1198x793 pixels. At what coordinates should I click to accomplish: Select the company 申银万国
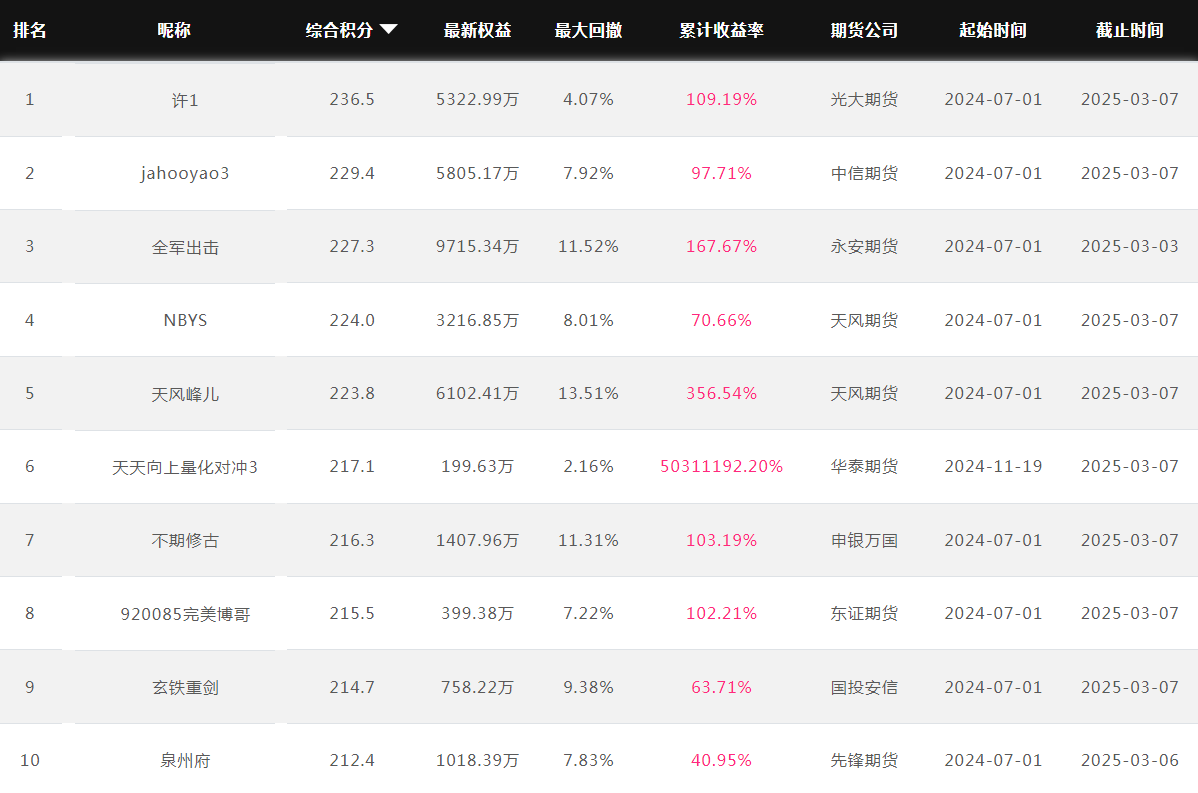click(x=864, y=540)
